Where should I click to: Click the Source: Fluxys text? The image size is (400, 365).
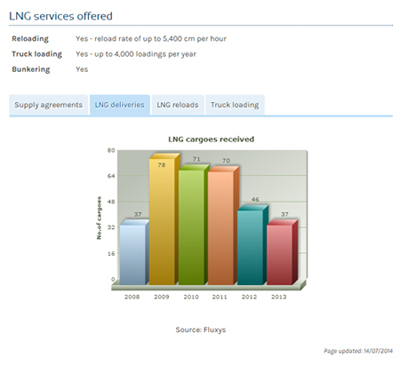pos(201,330)
